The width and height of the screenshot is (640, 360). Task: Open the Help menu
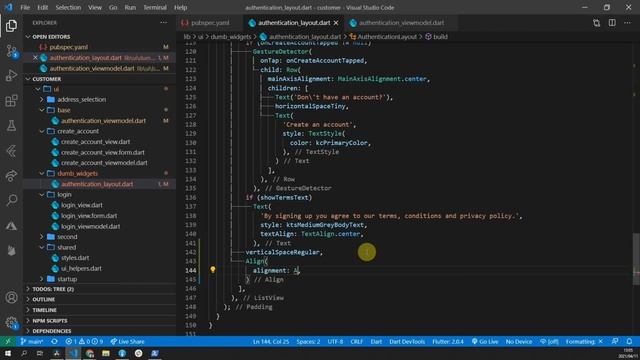tap(180, 7)
